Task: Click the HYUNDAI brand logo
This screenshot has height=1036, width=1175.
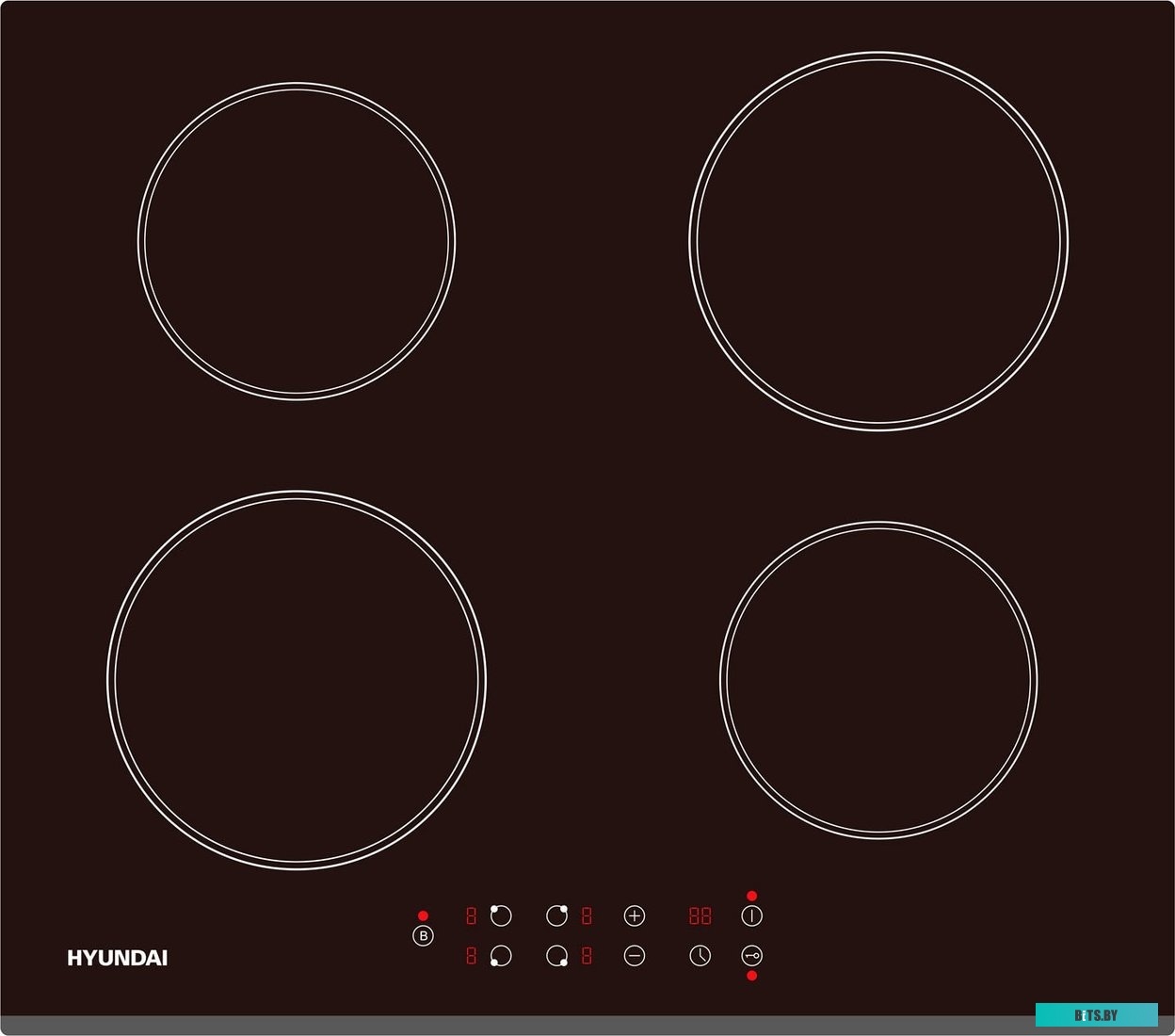Action: point(117,958)
